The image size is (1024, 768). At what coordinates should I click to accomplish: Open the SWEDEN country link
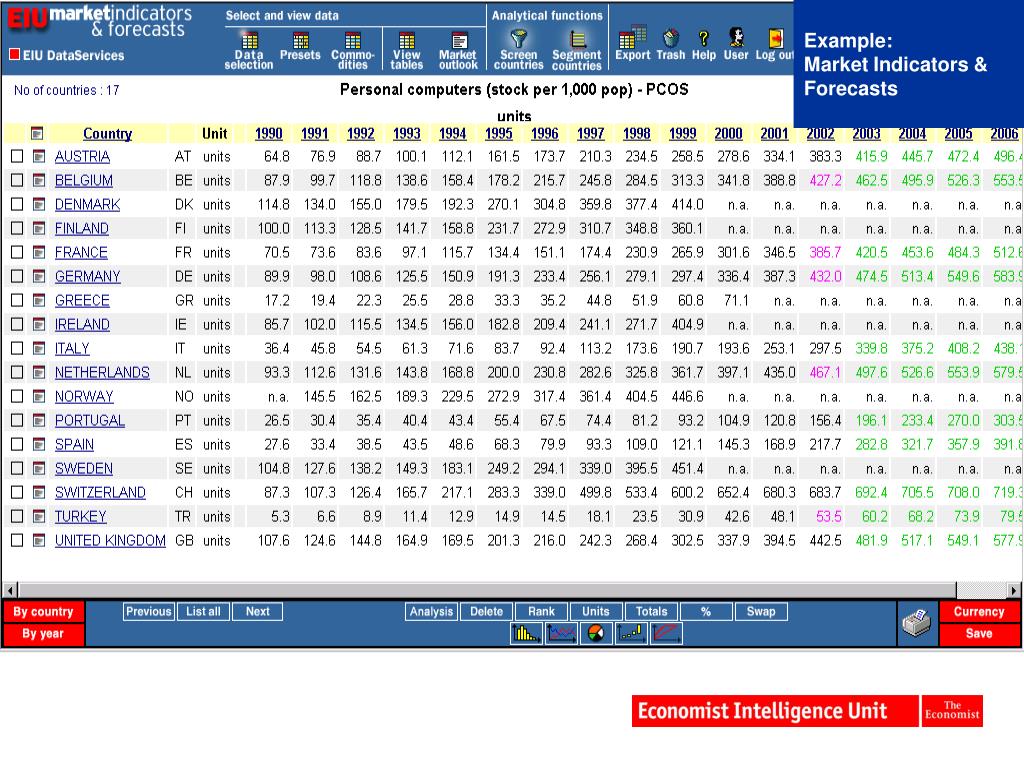(x=84, y=468)
